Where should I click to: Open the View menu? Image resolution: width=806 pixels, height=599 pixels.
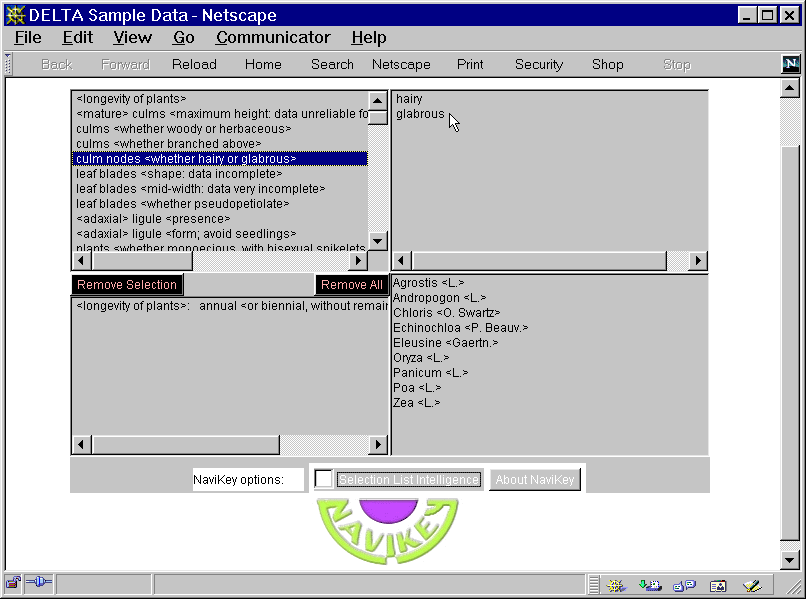coord(133,38)
